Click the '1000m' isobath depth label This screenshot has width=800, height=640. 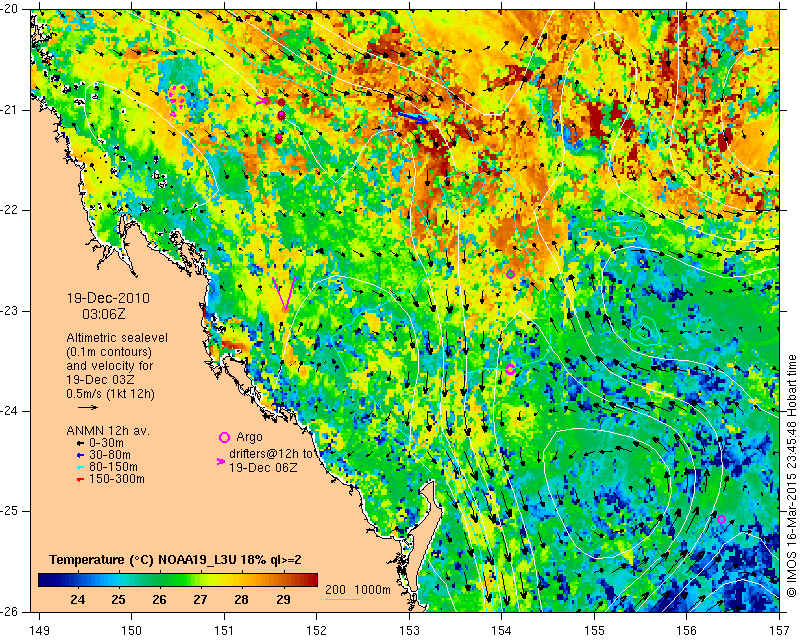[372, 589]
